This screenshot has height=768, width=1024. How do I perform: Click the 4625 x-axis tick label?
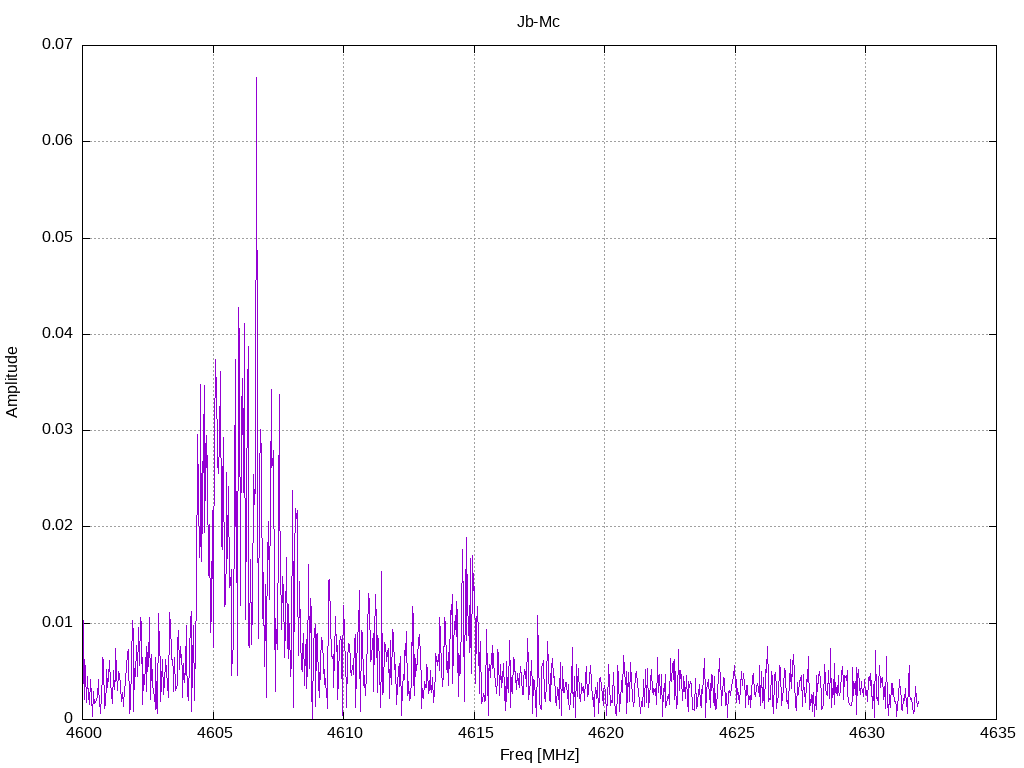coord(735,734)
